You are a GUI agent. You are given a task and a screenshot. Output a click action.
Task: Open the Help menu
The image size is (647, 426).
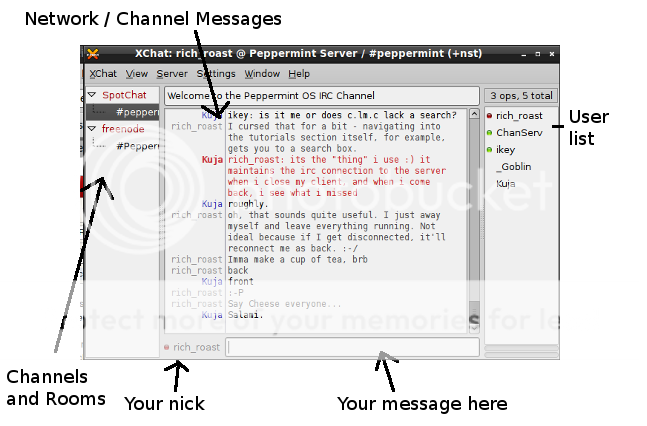(299, 74)
